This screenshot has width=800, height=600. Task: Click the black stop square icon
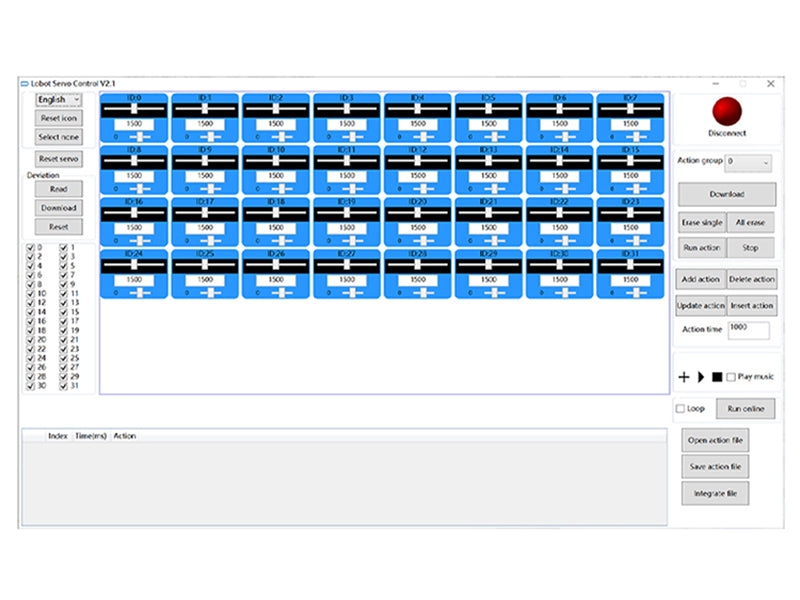click(717, 377)
